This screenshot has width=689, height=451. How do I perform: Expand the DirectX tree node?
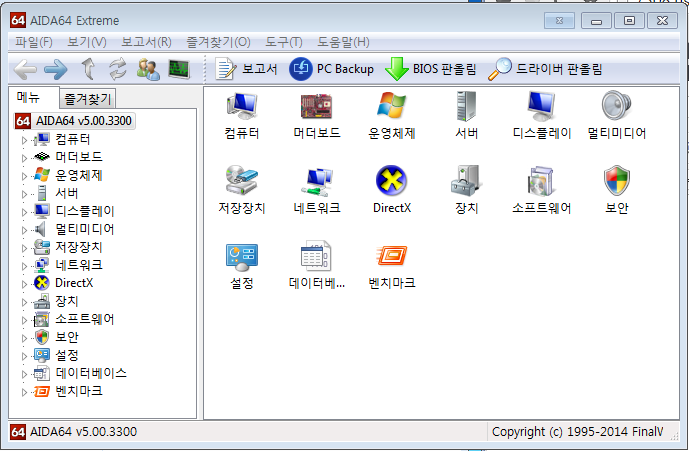24,284
